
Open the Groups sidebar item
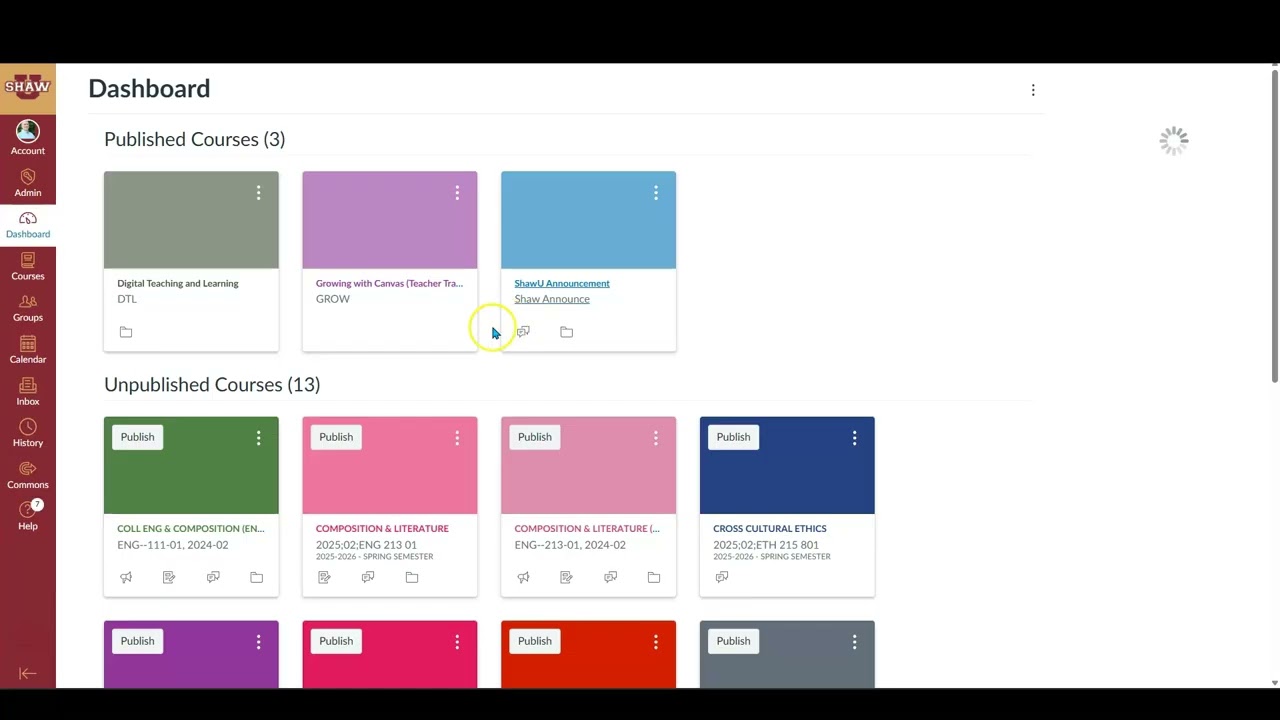28,309
